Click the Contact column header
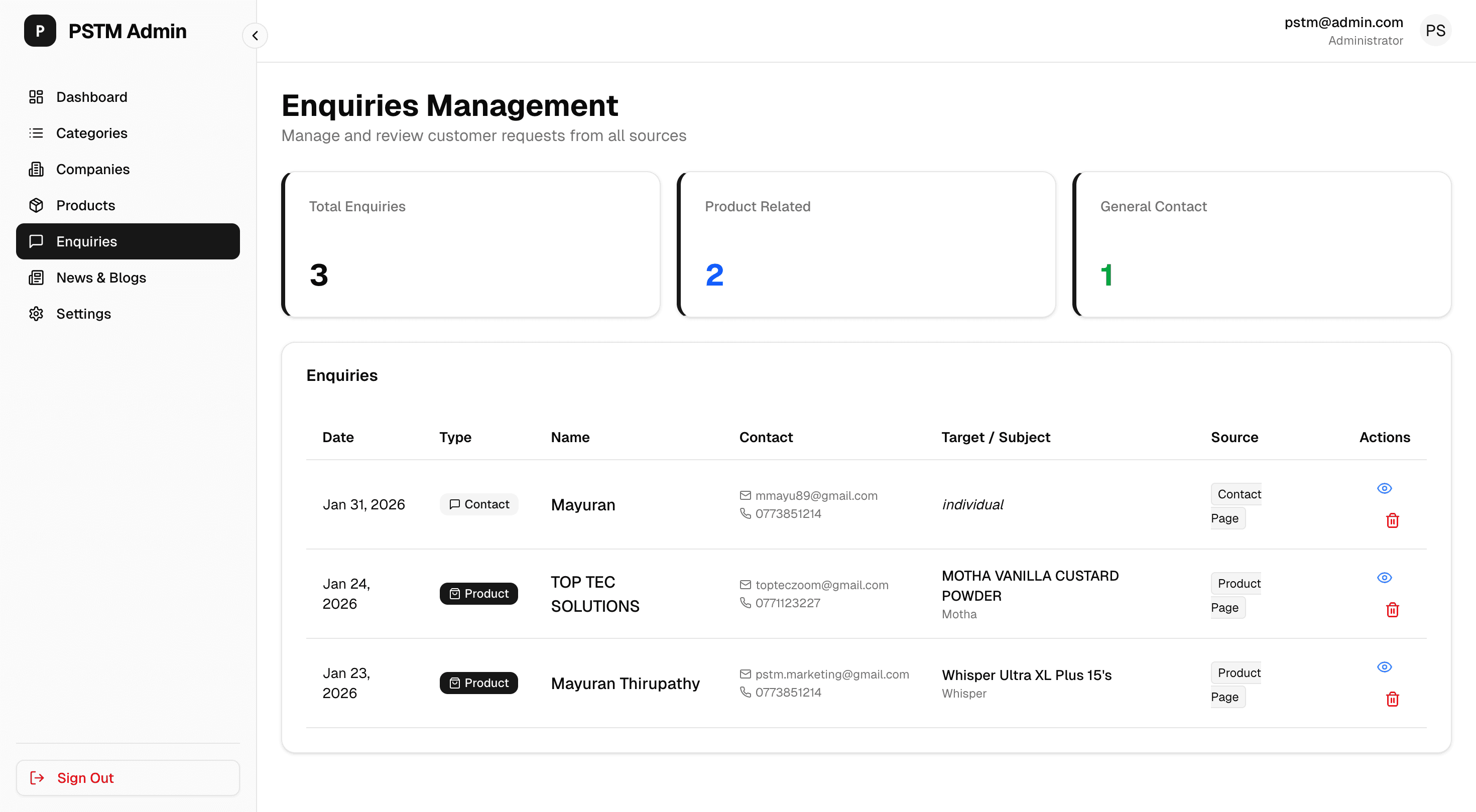 click(x=766, y=437)
